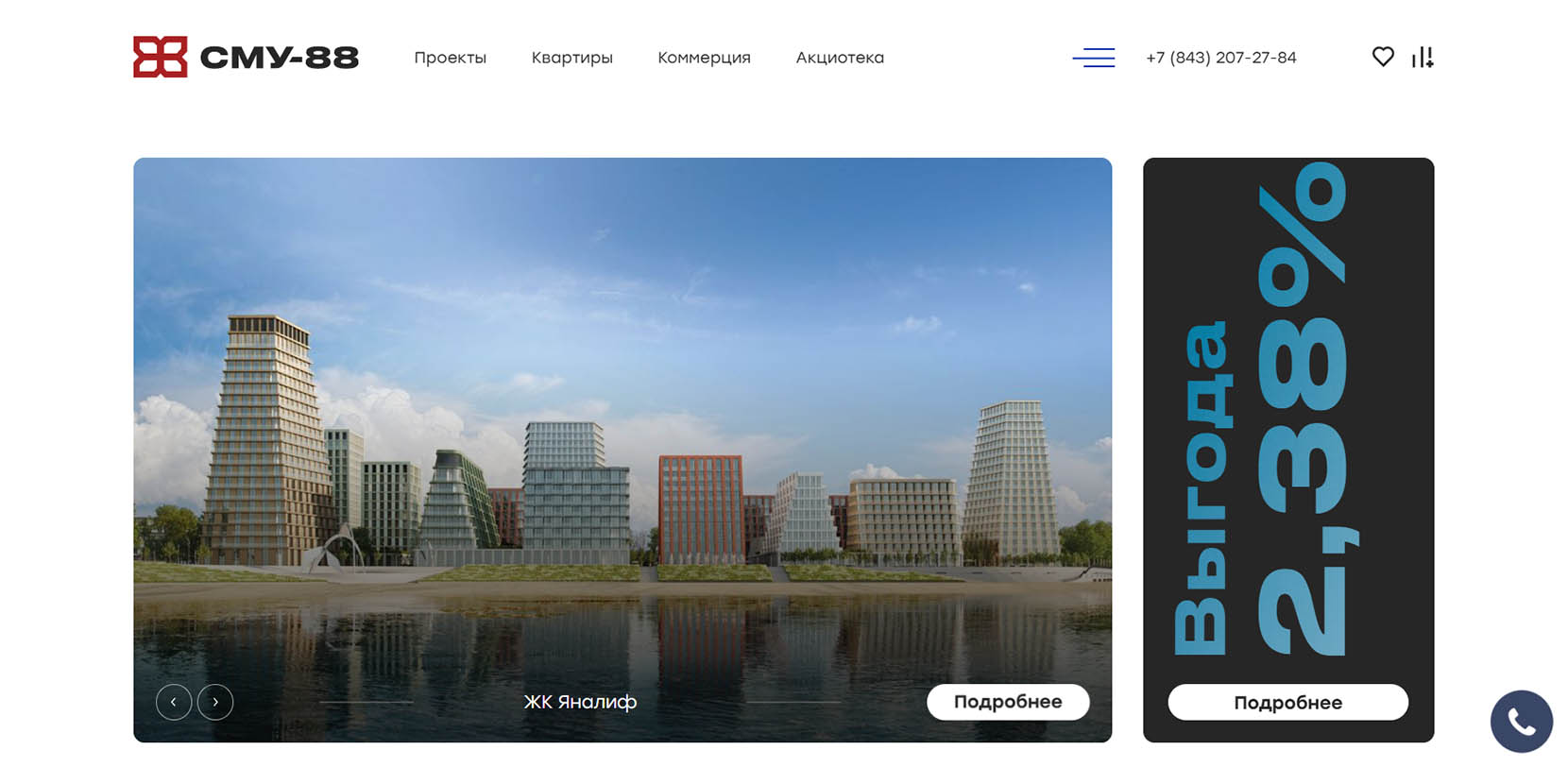The image size is (1568, 784).
Task: Open favorites via the heart icon
Action: click(1383, 57)
